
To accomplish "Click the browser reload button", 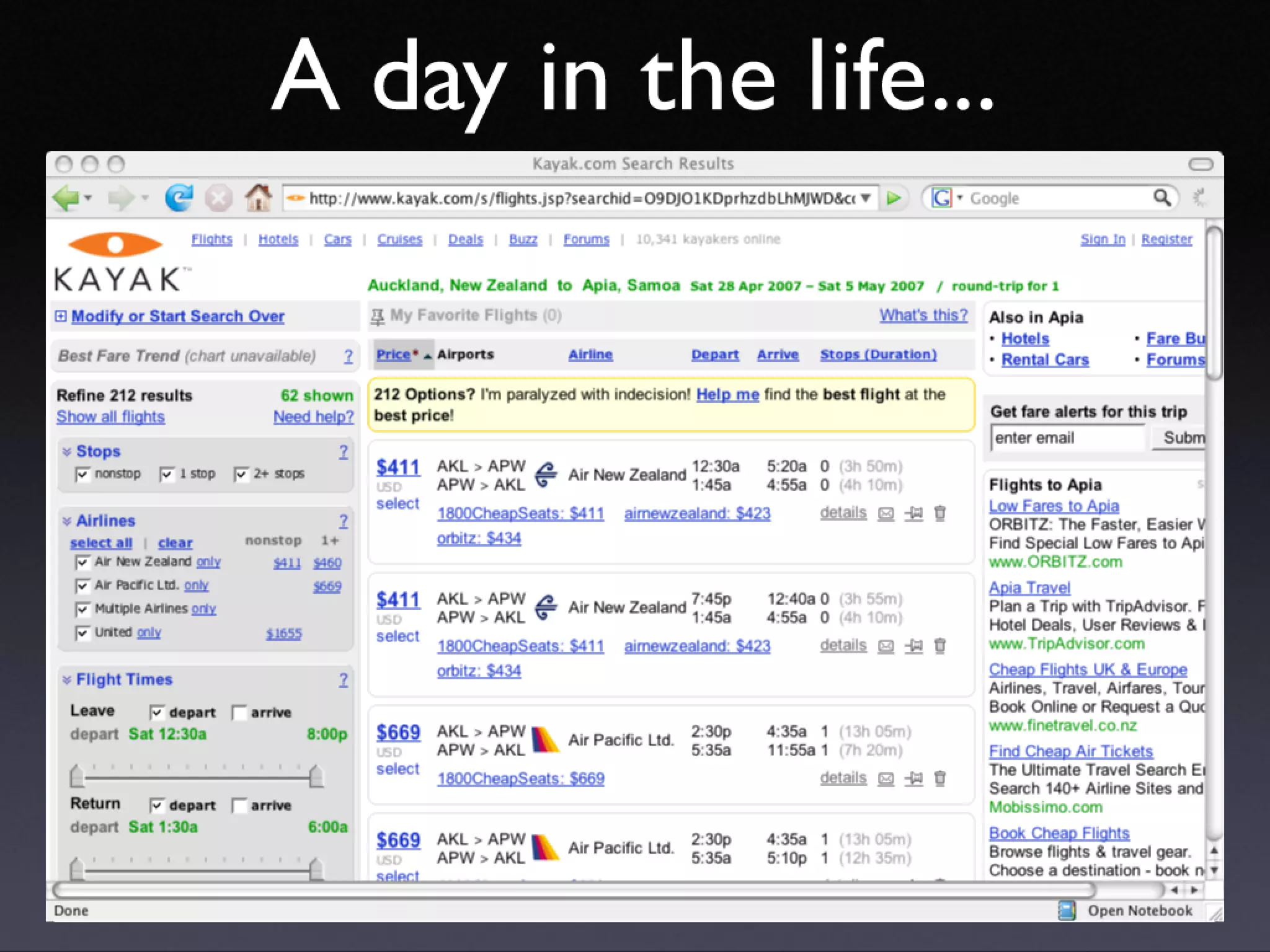I will point(179,198).
